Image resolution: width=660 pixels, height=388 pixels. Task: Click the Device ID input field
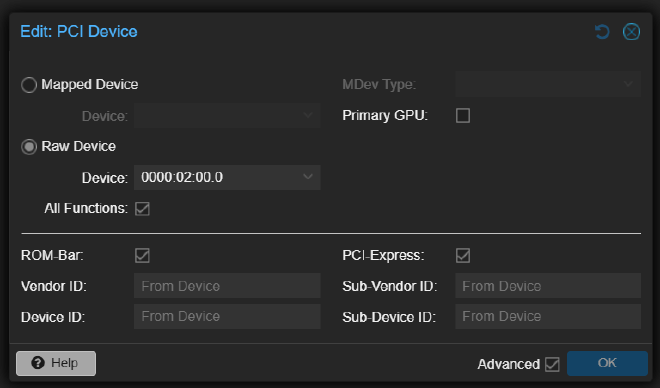[x=227, y=316]
